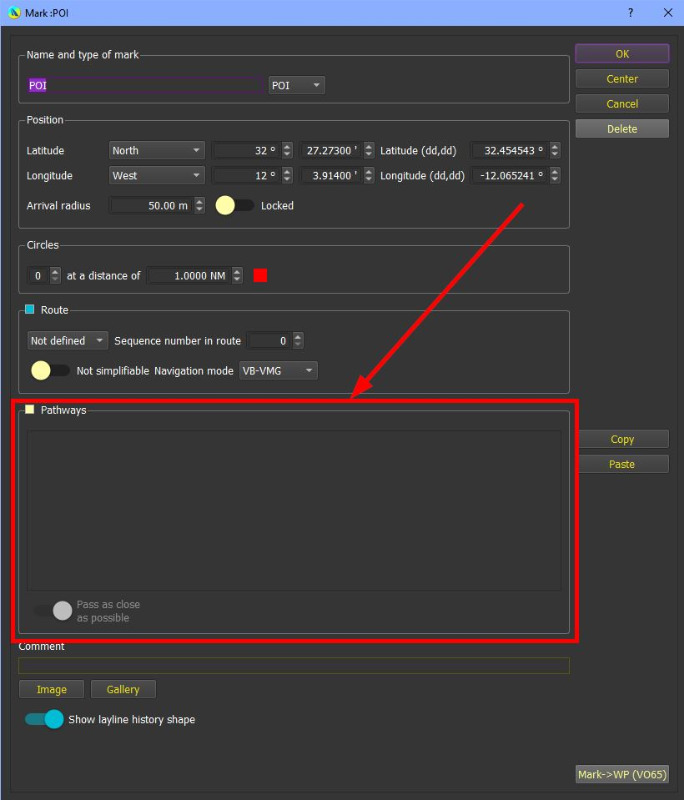
Task: Click the Center button
Action: click(x=621, y=79)
